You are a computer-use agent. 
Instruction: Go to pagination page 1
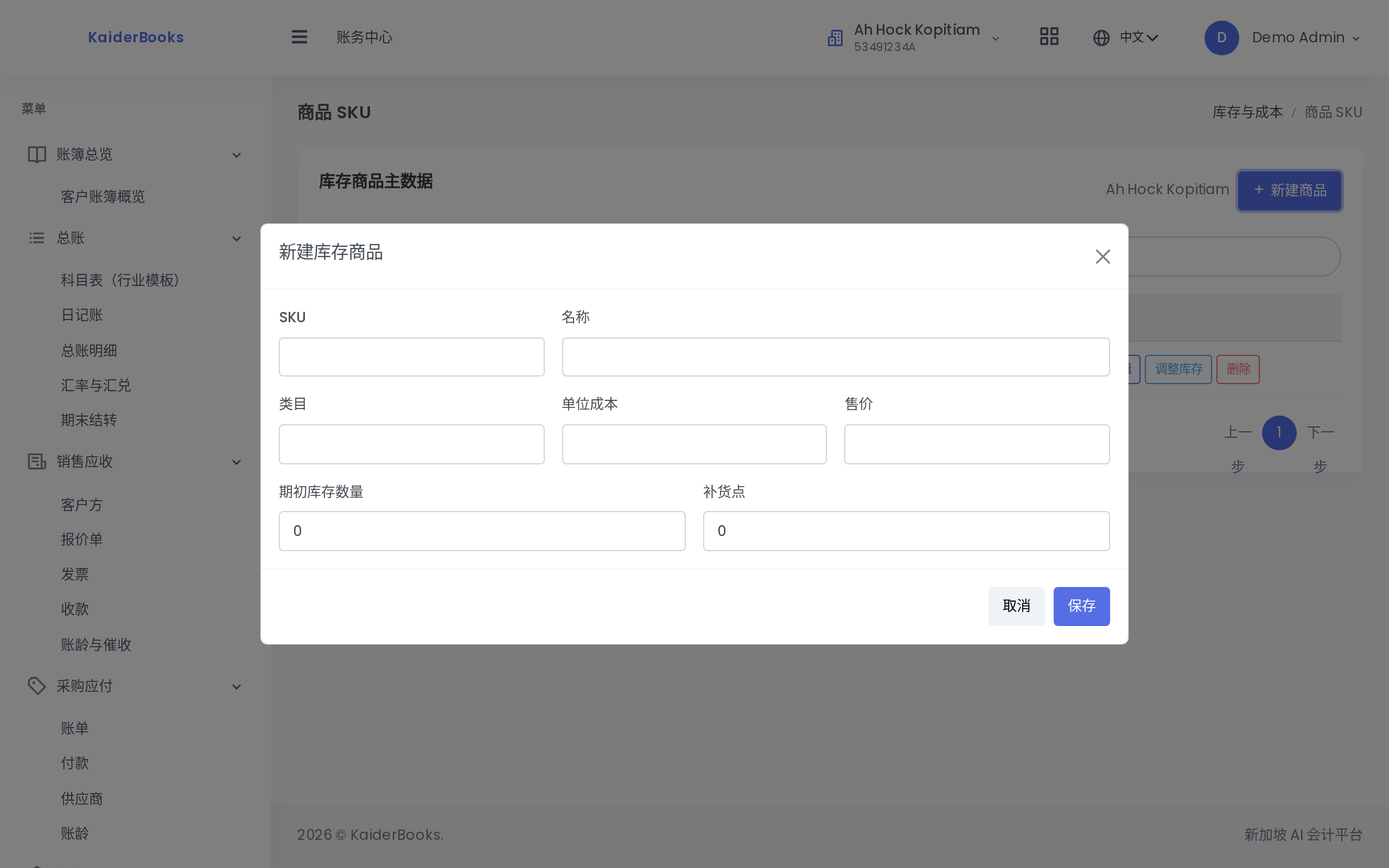tap(1279, 433)
